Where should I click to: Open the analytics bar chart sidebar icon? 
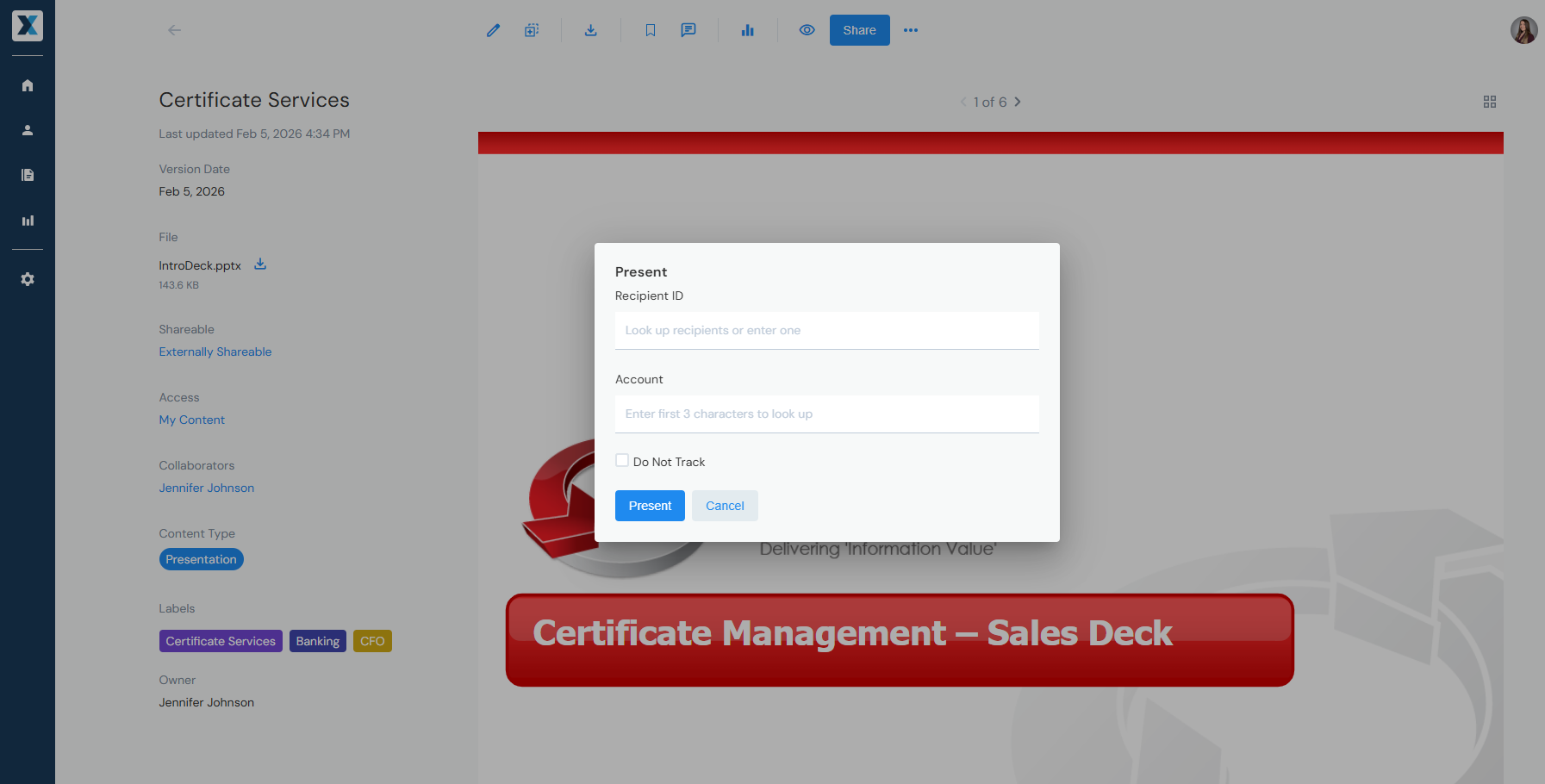coord(28,221)
